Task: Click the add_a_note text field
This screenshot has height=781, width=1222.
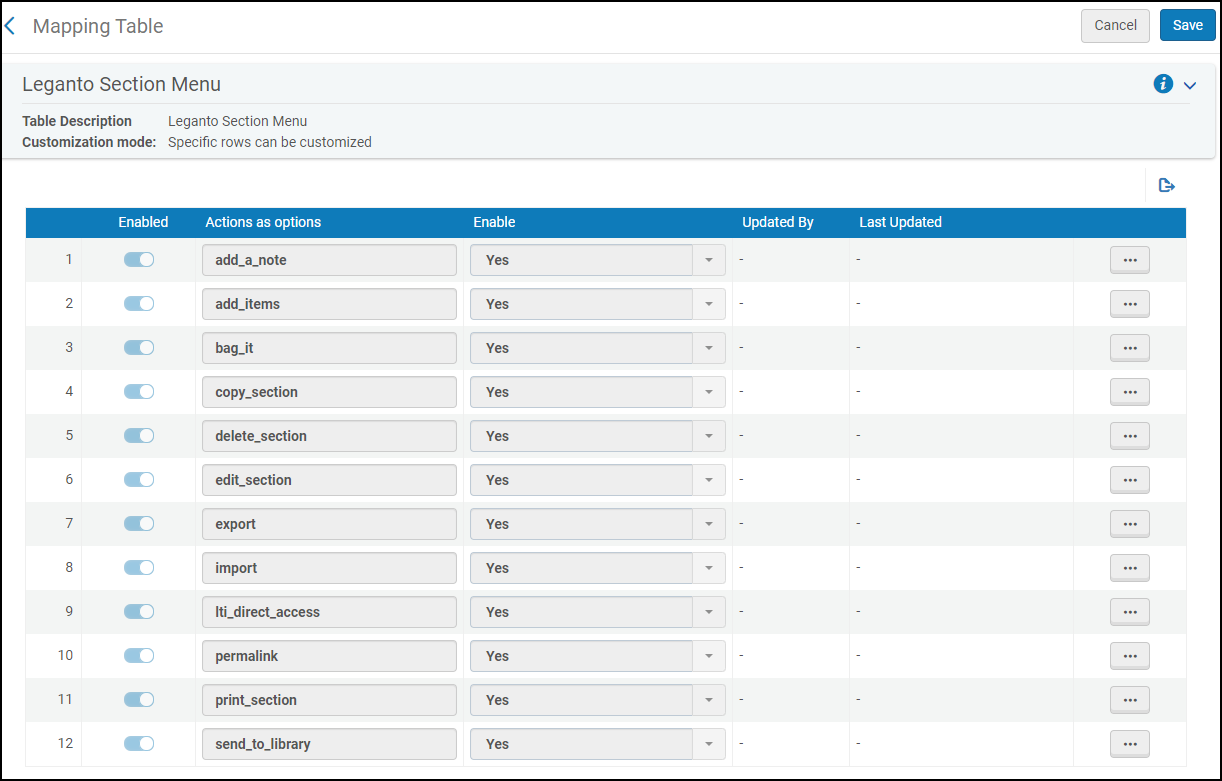Action: (x=329, y=260)
